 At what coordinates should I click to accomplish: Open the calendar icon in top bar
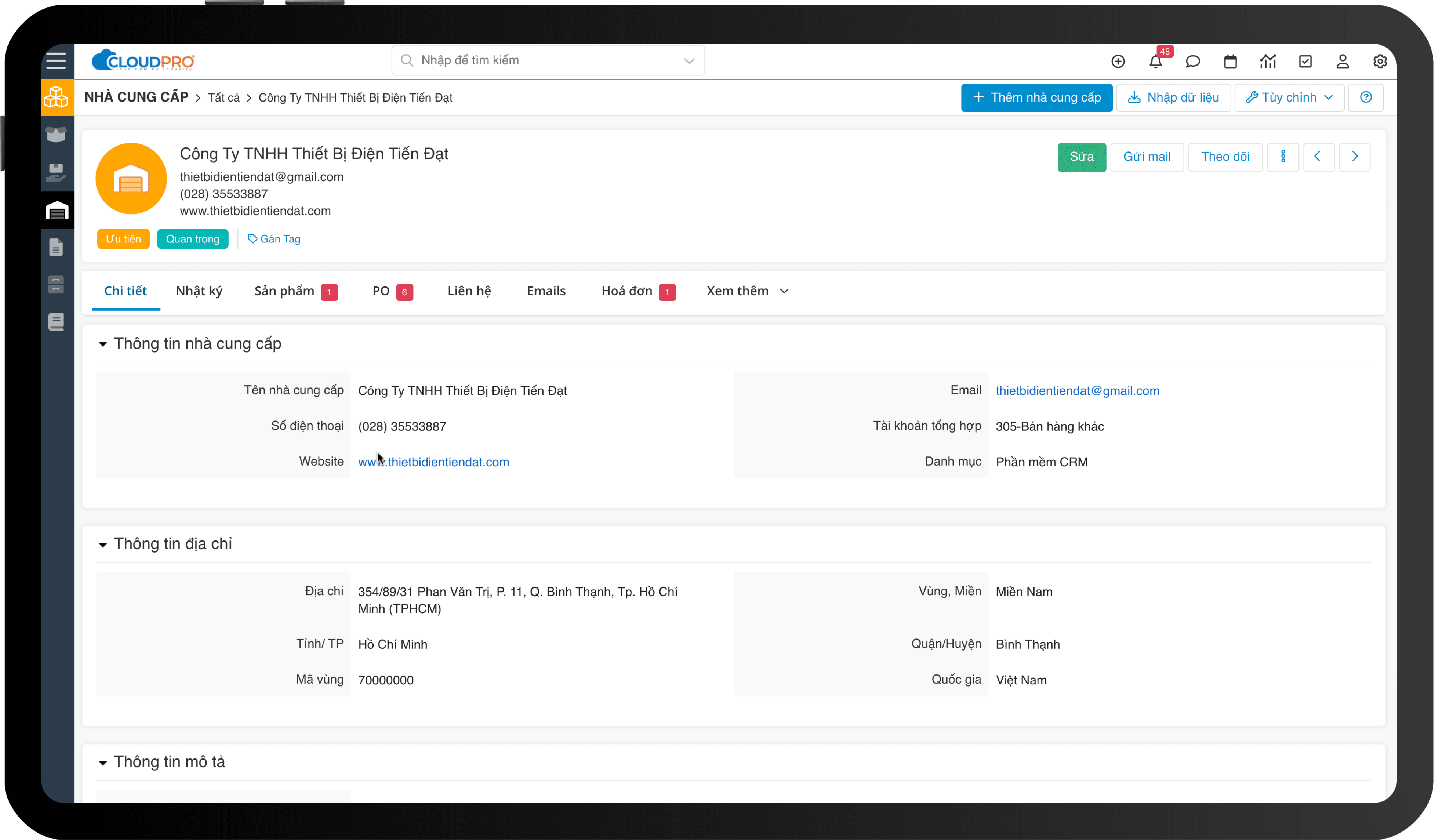1230,62
